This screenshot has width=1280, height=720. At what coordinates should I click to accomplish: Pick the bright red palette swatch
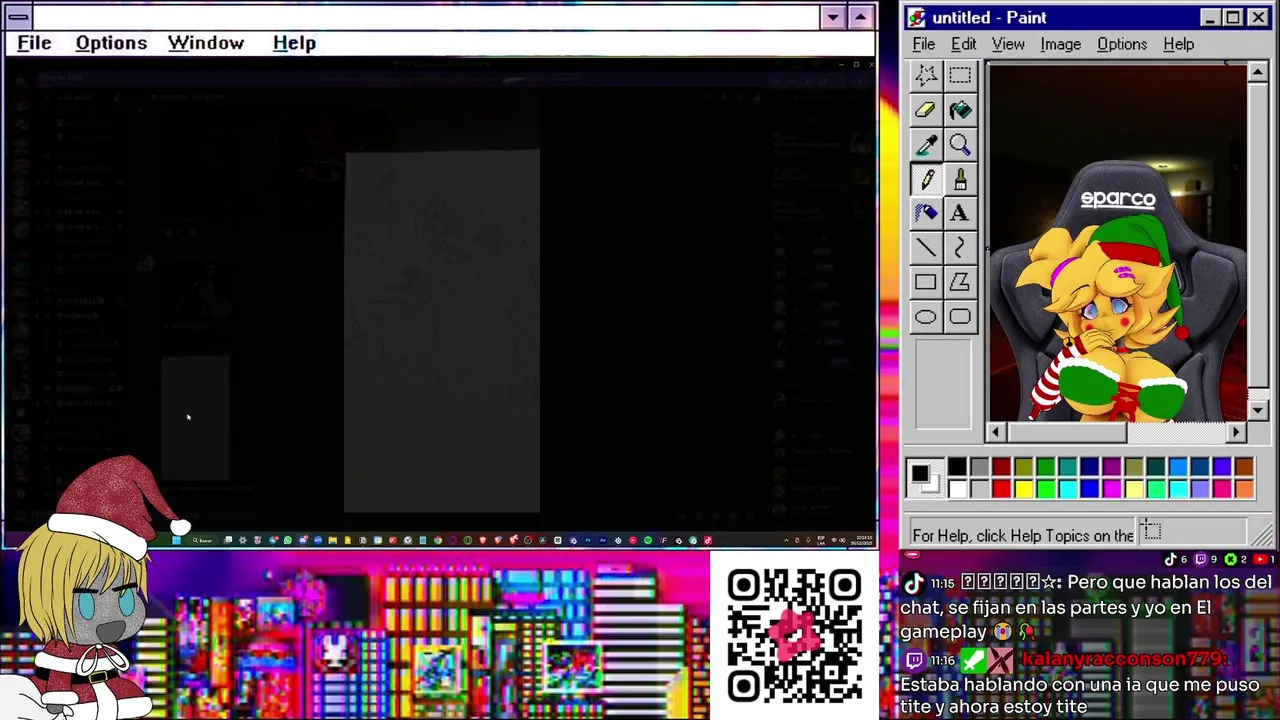[1001, 488]
